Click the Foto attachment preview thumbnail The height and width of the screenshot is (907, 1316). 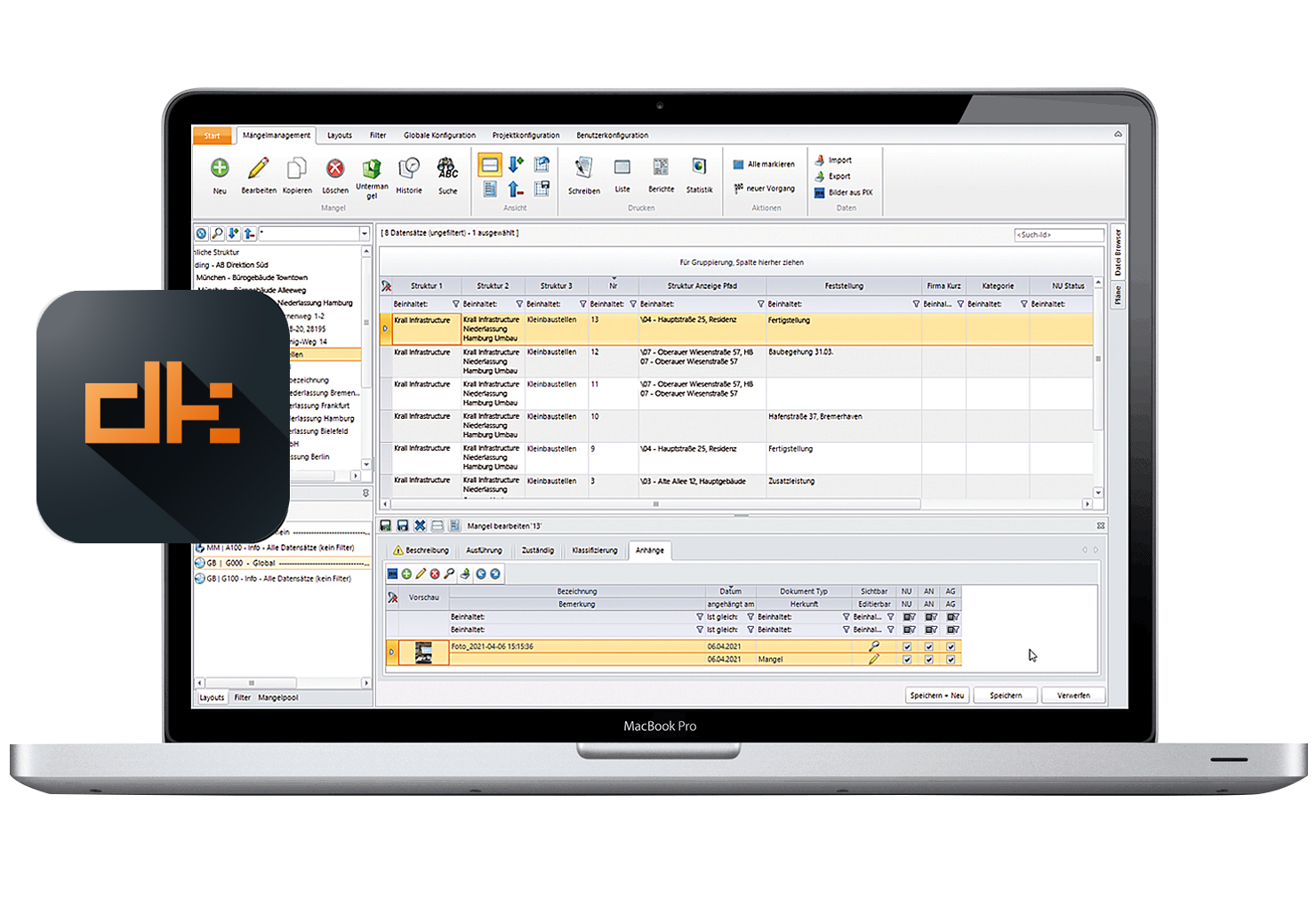(423, 653)
